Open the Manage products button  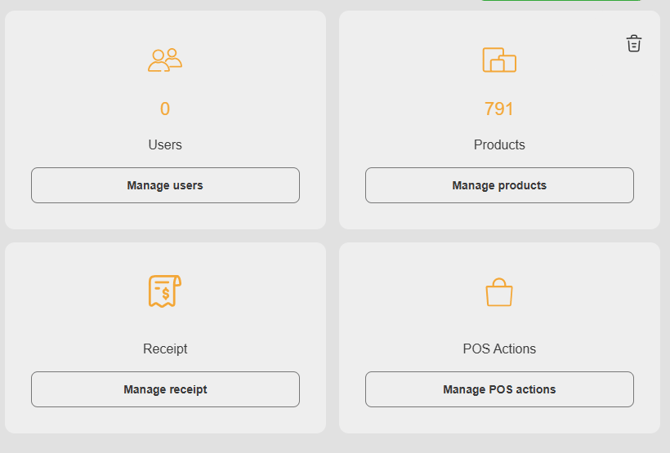click(x=499, y=185)
